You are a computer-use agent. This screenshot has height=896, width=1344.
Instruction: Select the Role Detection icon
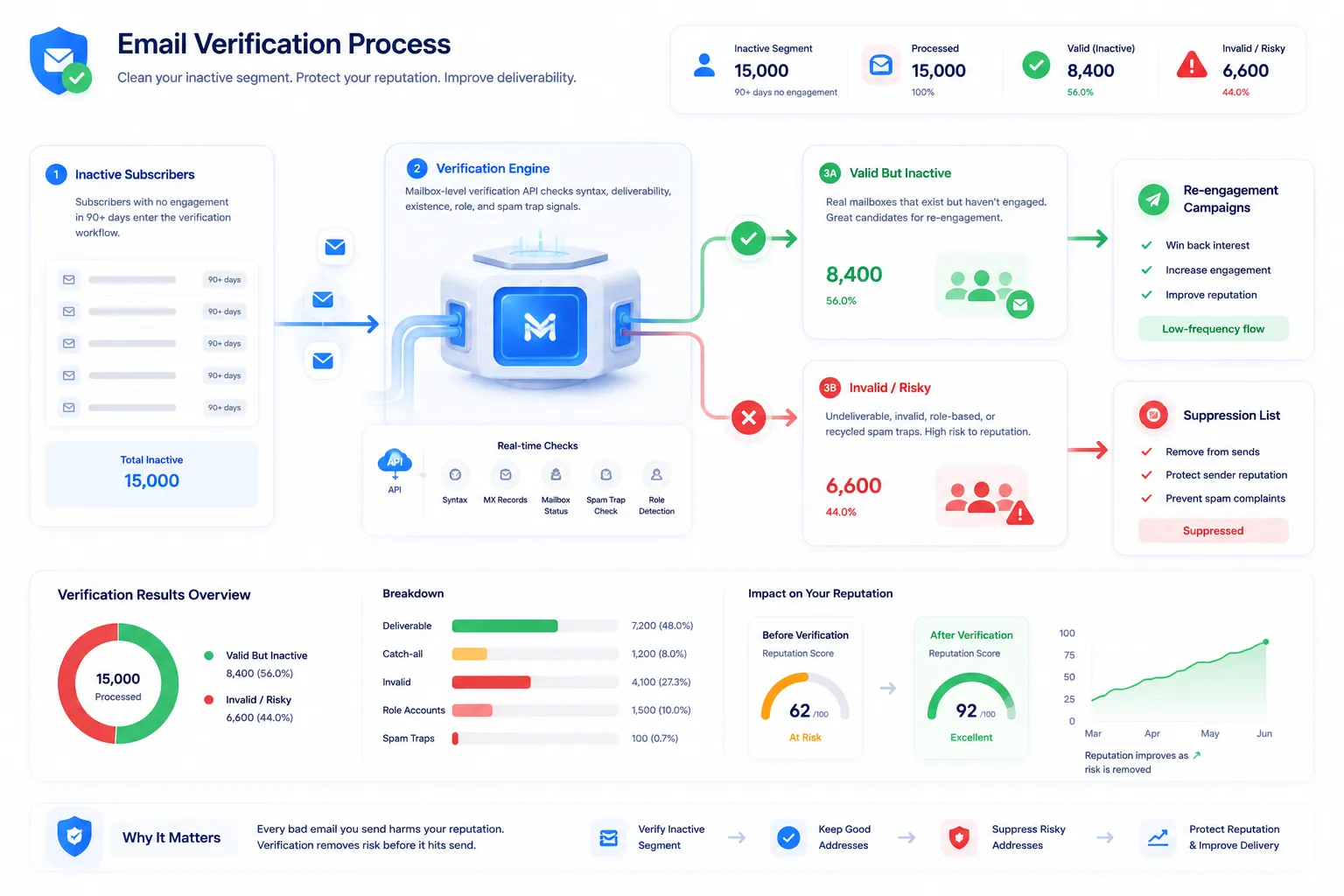pos(656,475)
